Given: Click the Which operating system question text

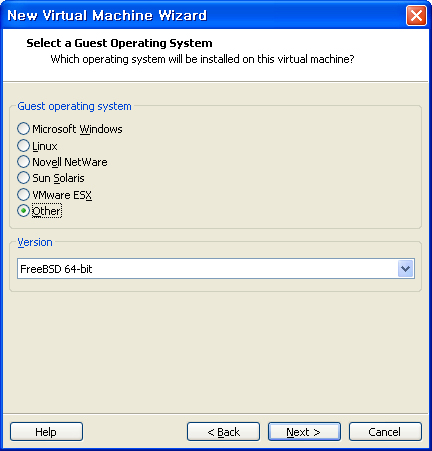Looking at the screenshot, I should (x=202, y=59).
